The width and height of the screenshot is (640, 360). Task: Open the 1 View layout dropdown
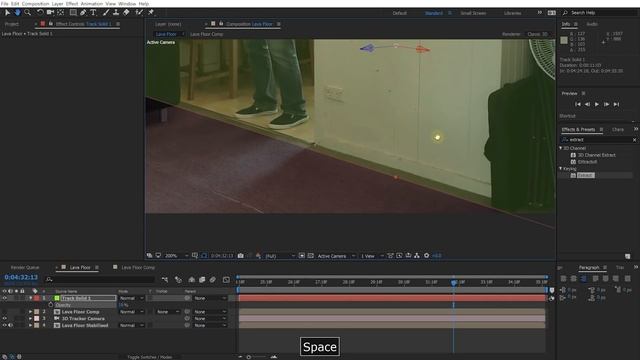372,256
